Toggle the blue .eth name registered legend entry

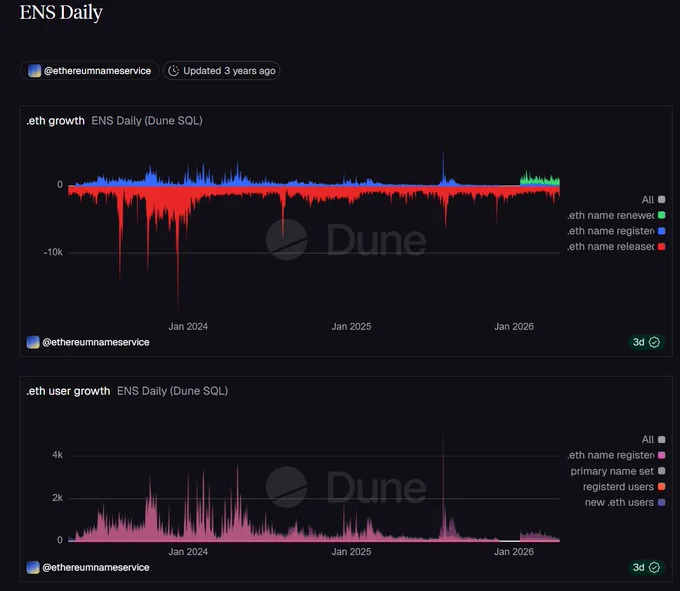point(616,231)
